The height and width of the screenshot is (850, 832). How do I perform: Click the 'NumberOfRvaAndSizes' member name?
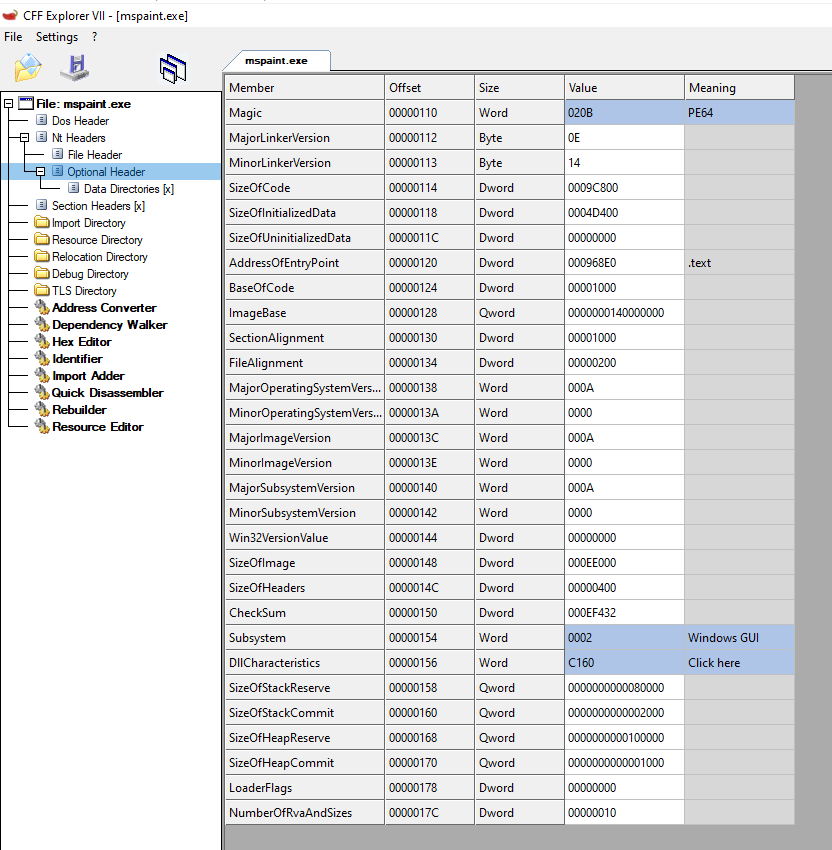(291, 813)
